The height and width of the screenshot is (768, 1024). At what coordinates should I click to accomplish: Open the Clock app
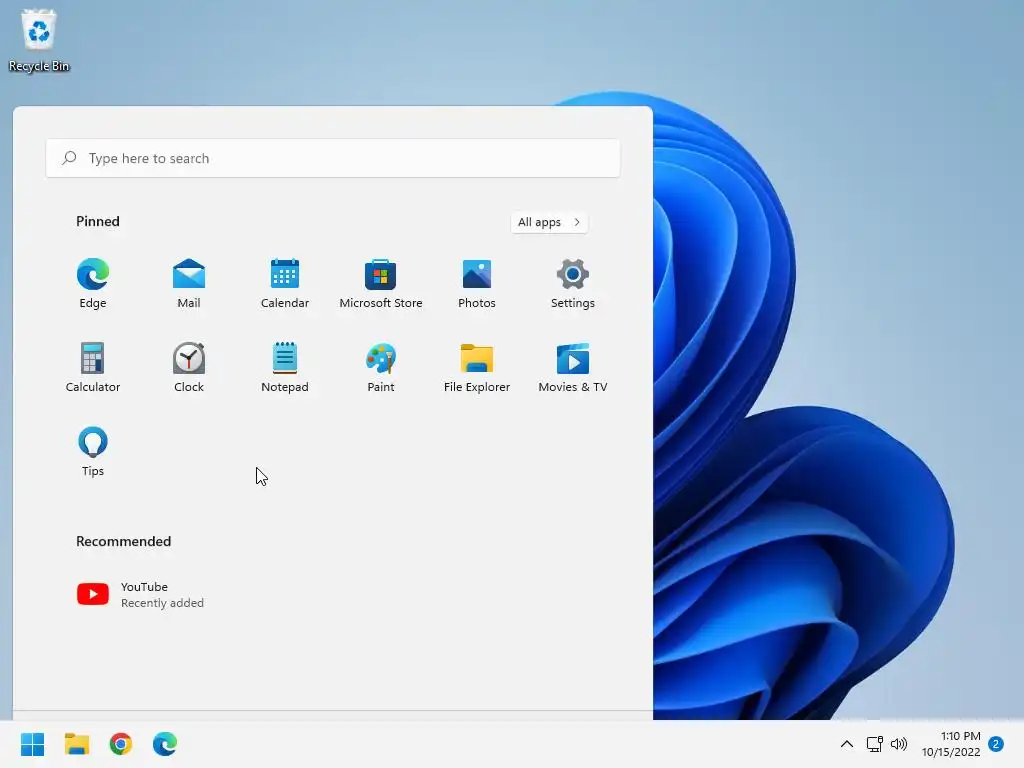[189, 367]
